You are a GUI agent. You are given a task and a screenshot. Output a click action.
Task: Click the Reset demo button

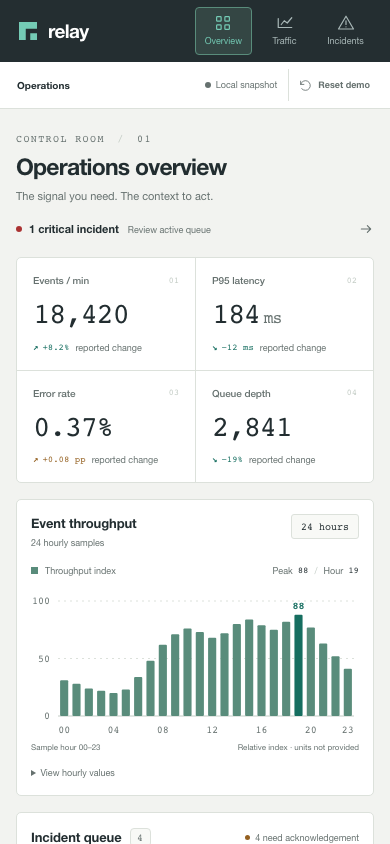[x=335, y=85]
